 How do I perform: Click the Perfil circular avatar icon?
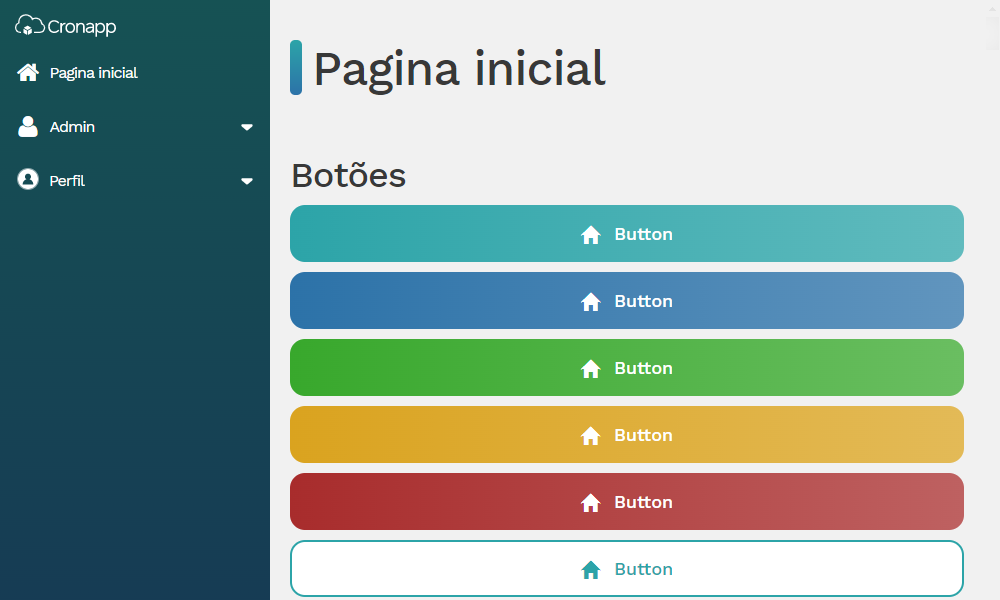[27, 180]
